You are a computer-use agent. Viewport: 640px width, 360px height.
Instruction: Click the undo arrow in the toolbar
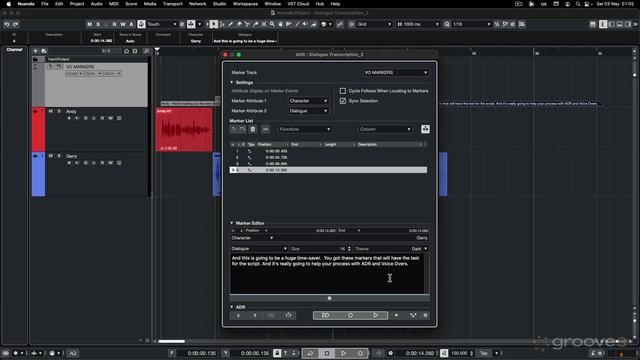[7, 24]
